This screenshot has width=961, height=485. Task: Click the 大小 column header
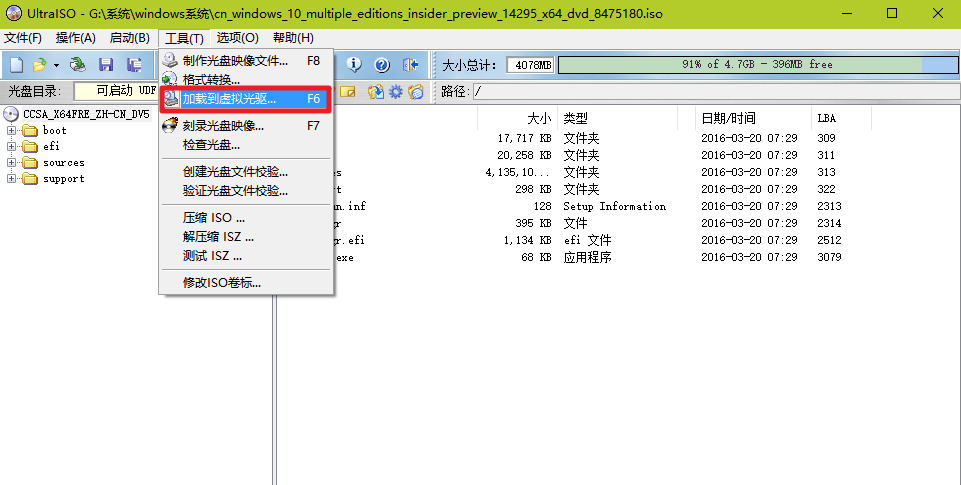tap(517, 118)
